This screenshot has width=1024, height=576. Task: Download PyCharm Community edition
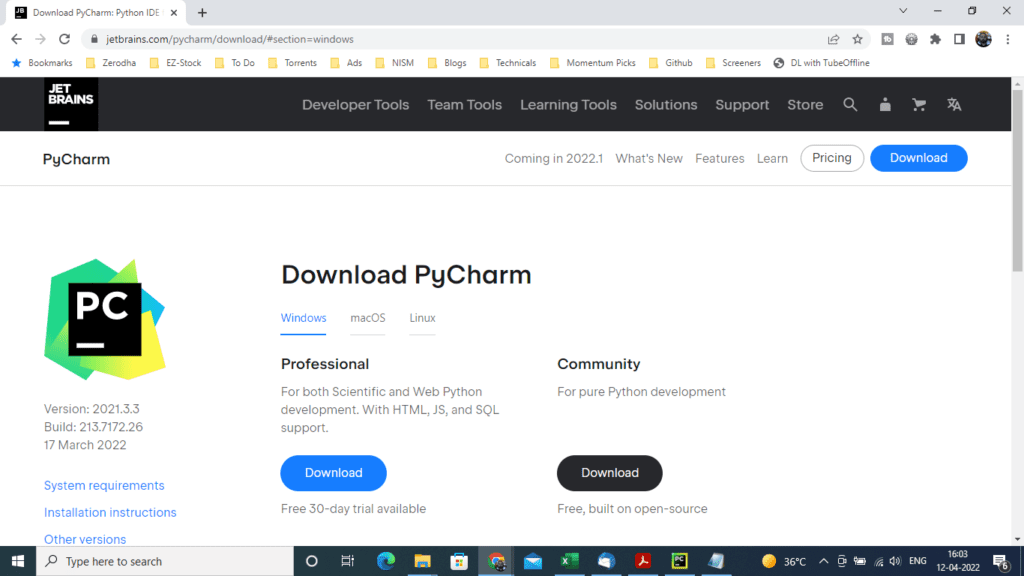pos(609,473)
